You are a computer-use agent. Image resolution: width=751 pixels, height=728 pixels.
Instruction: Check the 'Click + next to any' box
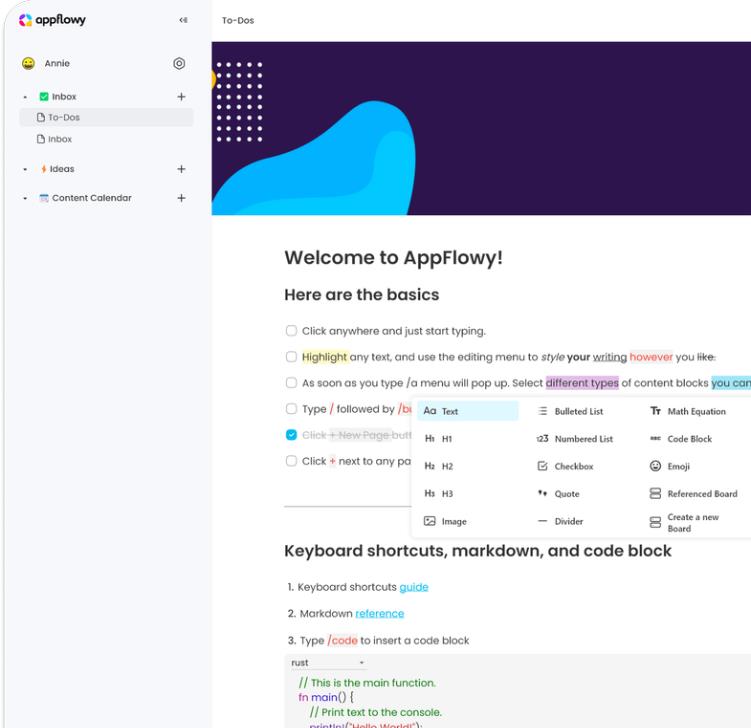291,461
